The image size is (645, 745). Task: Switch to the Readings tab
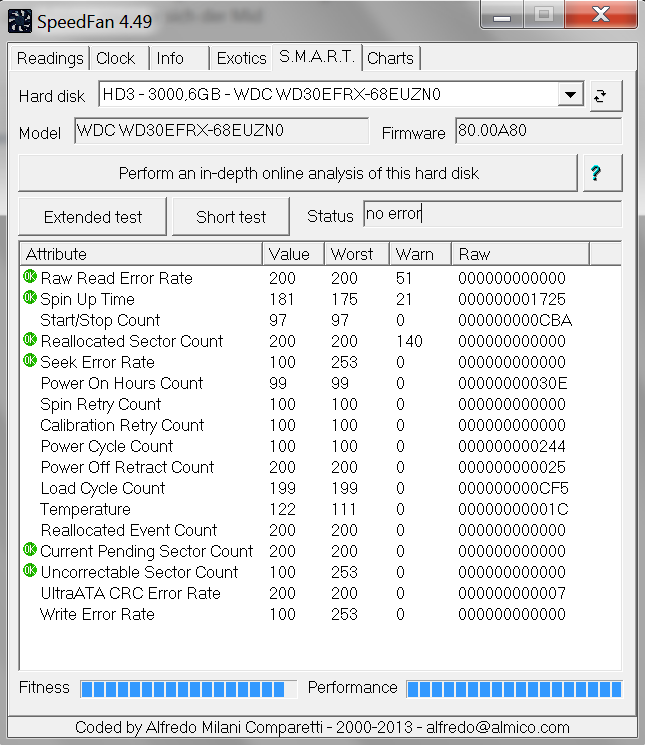pyautogui.click(x=50, y=58)
